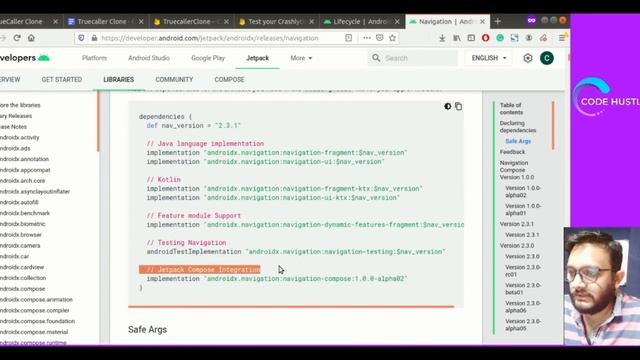Image resolution: width=640 pixels, height=360 pixels.
Task: Select the Jetpack navigation item
Action: pos(258,58)
